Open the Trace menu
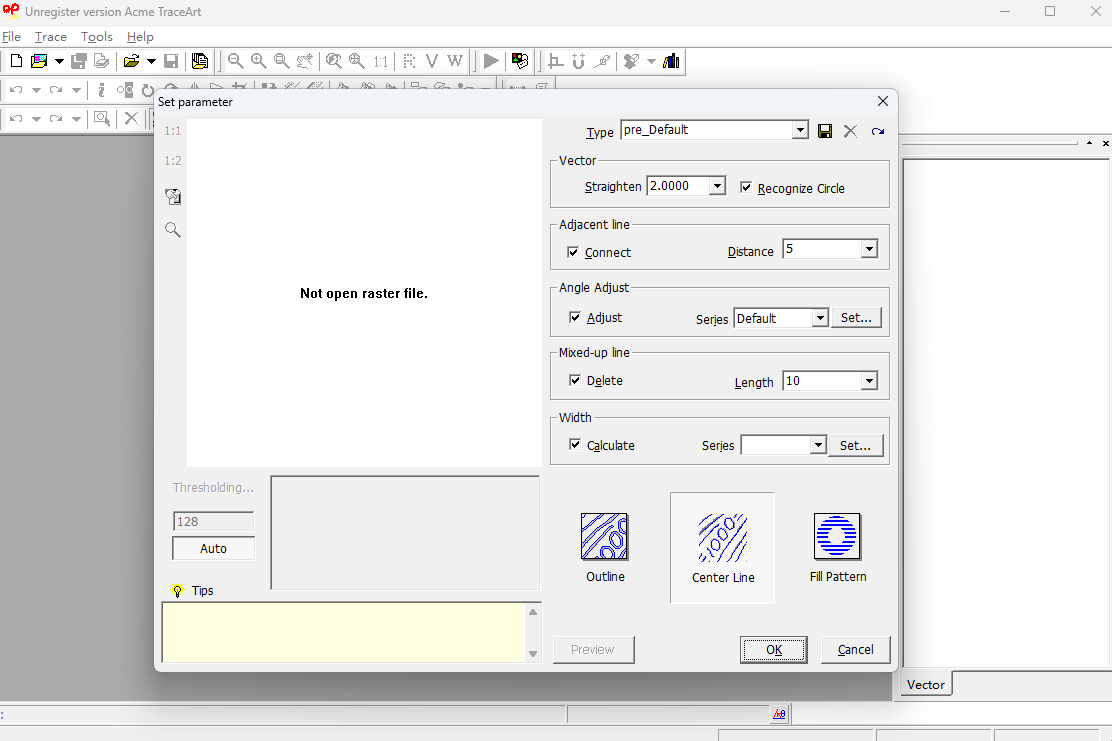Viewport: 1112px width, 741px height. pyautogui.click(x=50, y=37)
